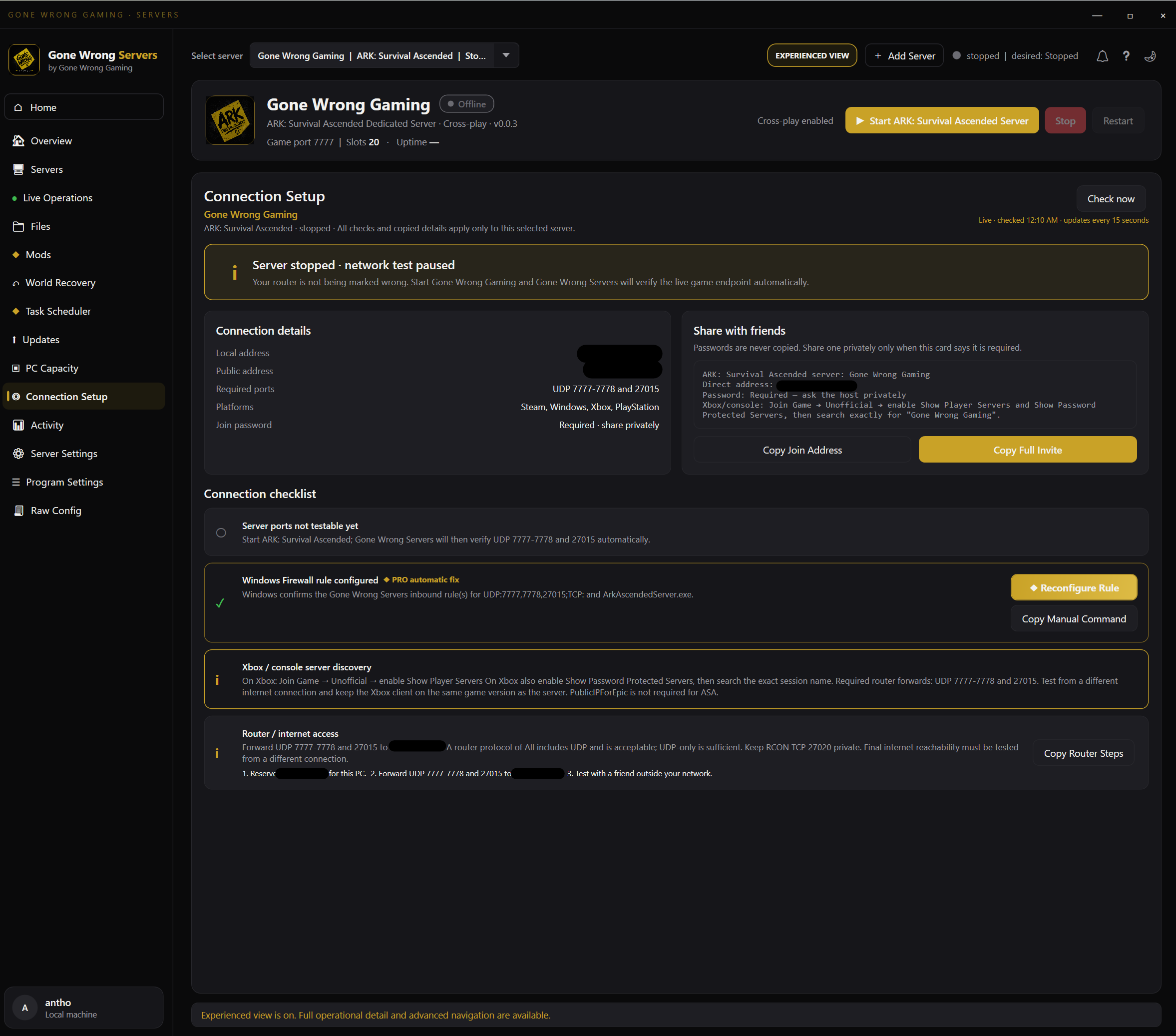Open the Raw Config page
Viewport: 1176px width, 1036px height.
click(84, 511)
